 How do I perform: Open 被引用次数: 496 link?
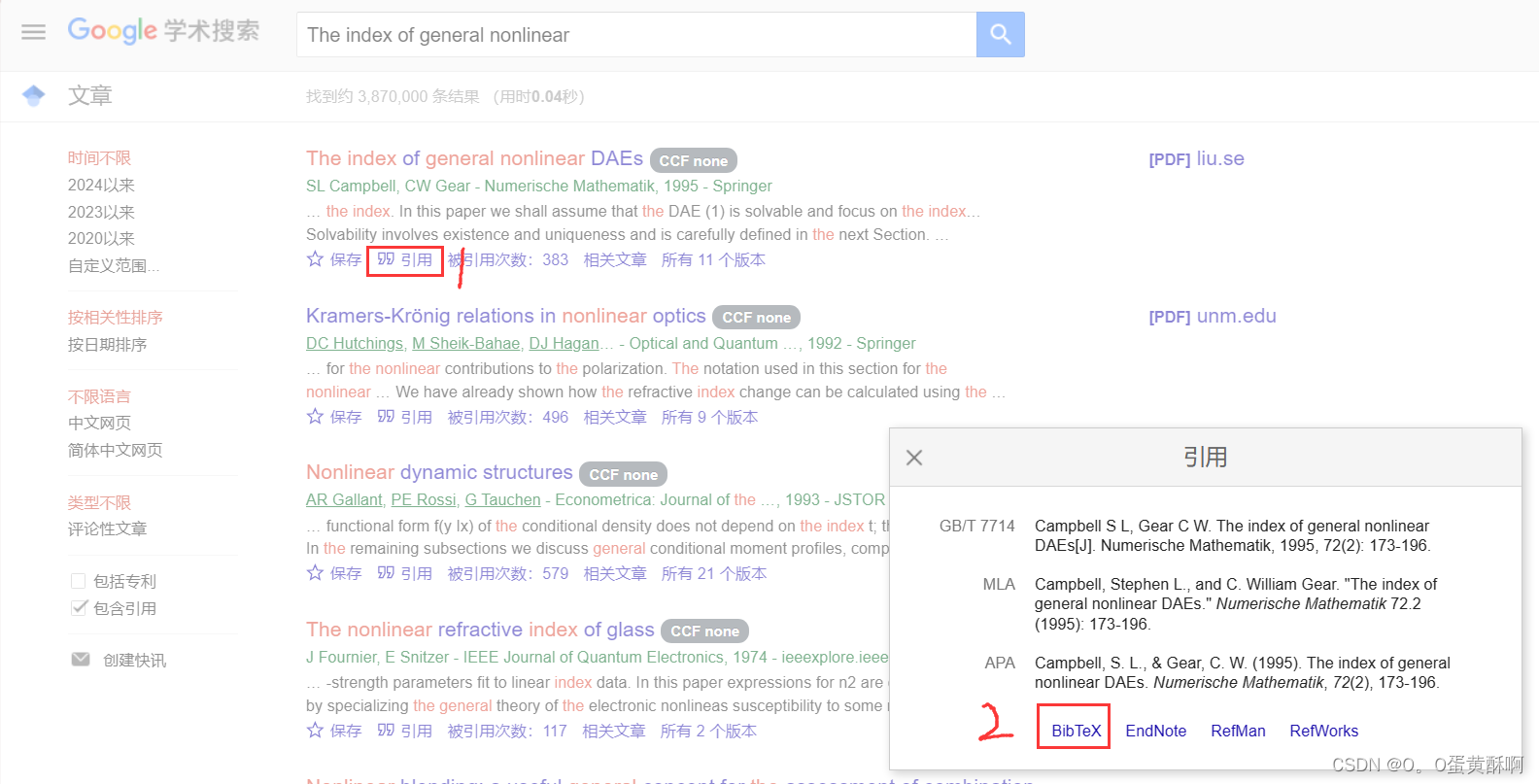pyautogui.click(x=507, y=417)
